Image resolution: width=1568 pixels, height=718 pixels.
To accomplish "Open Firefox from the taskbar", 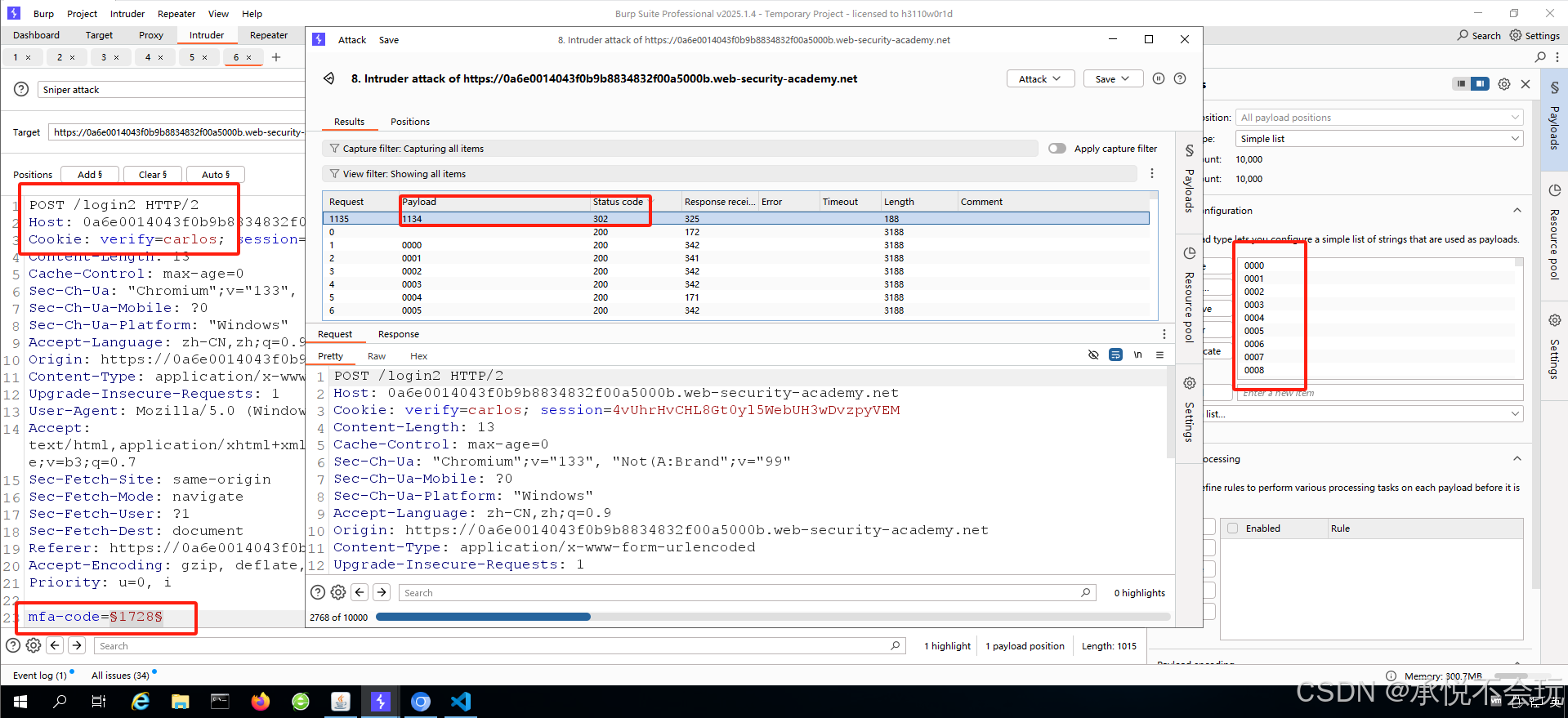I will pos(261,702).
